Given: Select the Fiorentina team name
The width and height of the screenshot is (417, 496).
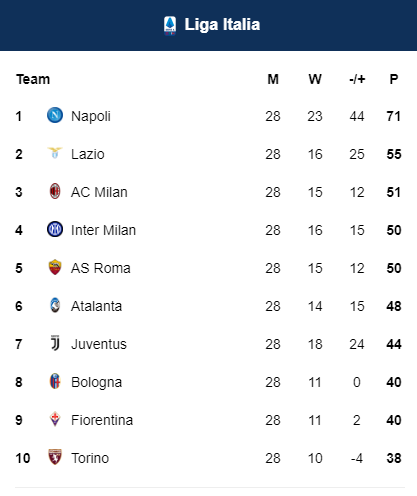Looking at the screenshot, I should point(102,420).
